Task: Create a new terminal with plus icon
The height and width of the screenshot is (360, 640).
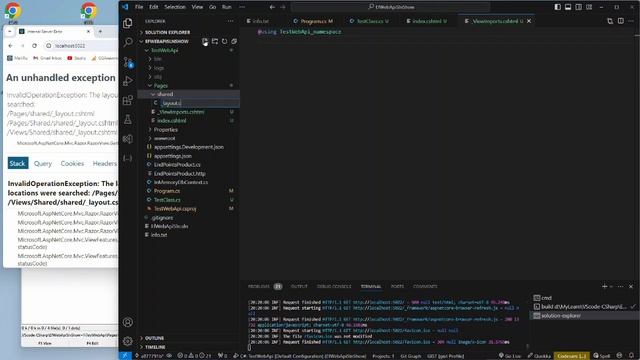Action: 604,287
